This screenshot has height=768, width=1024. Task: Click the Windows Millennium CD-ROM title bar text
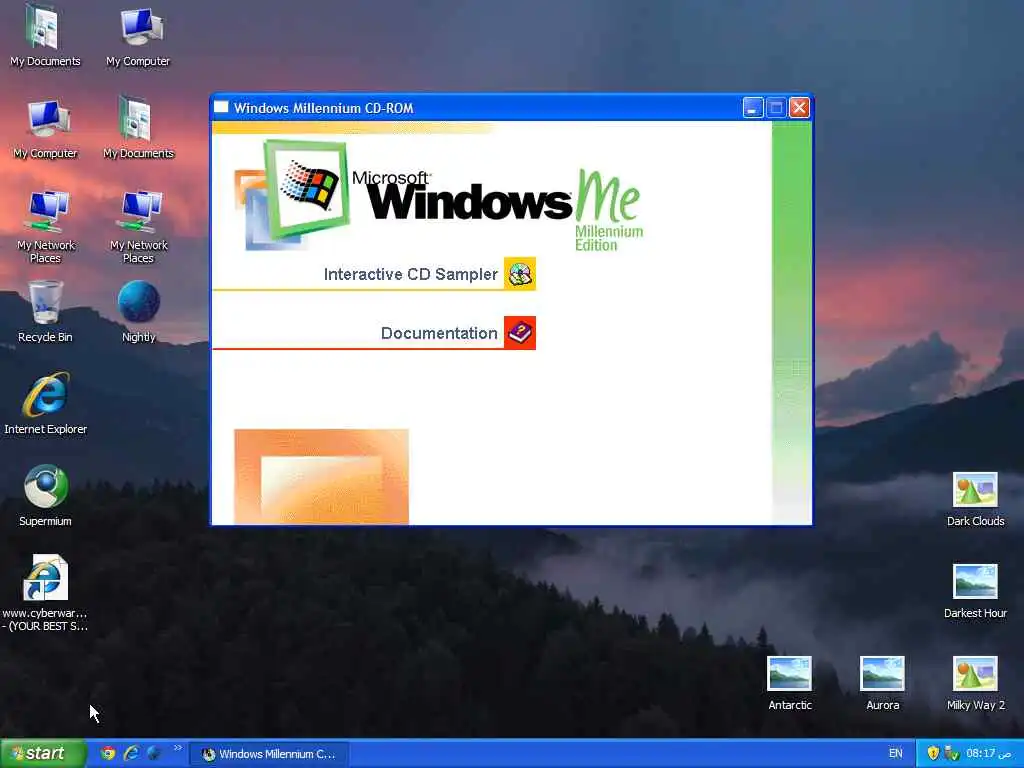click(323, 108)
